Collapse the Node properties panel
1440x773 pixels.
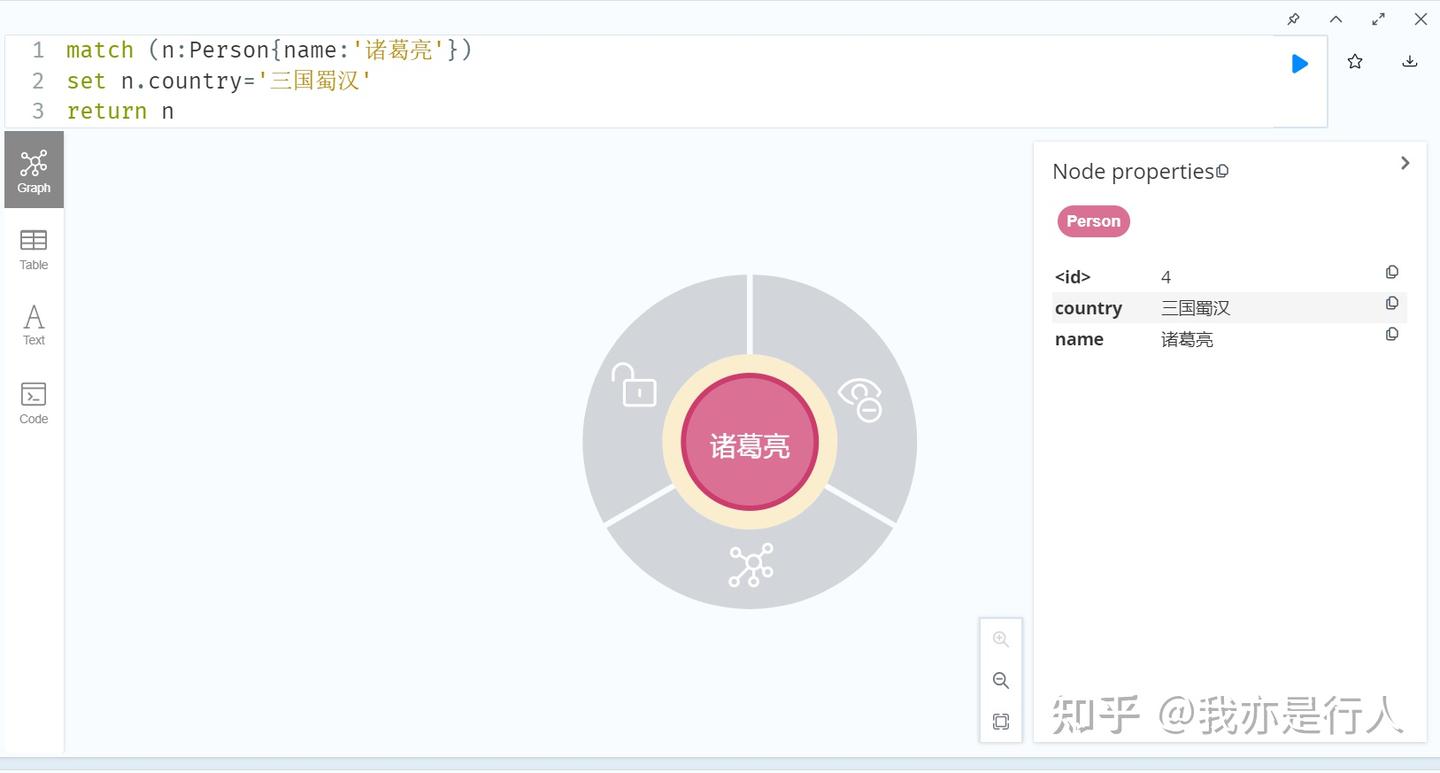pyautogui.click(x=1404, y=162)
